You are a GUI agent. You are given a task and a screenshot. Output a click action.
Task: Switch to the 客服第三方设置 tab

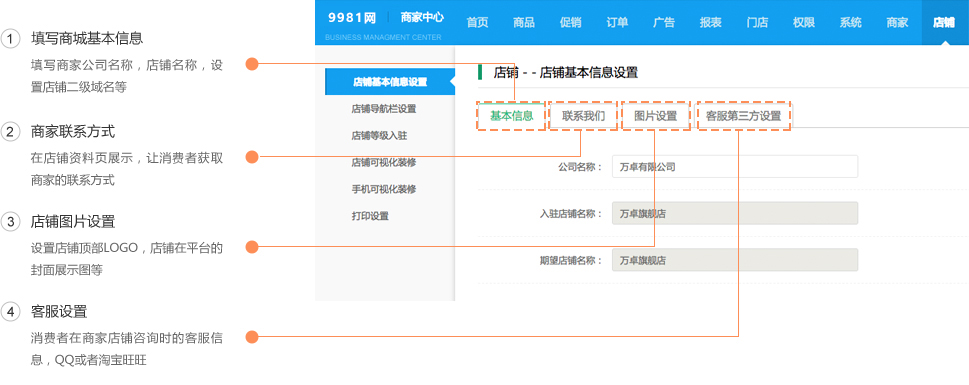(x=744, y=116)
